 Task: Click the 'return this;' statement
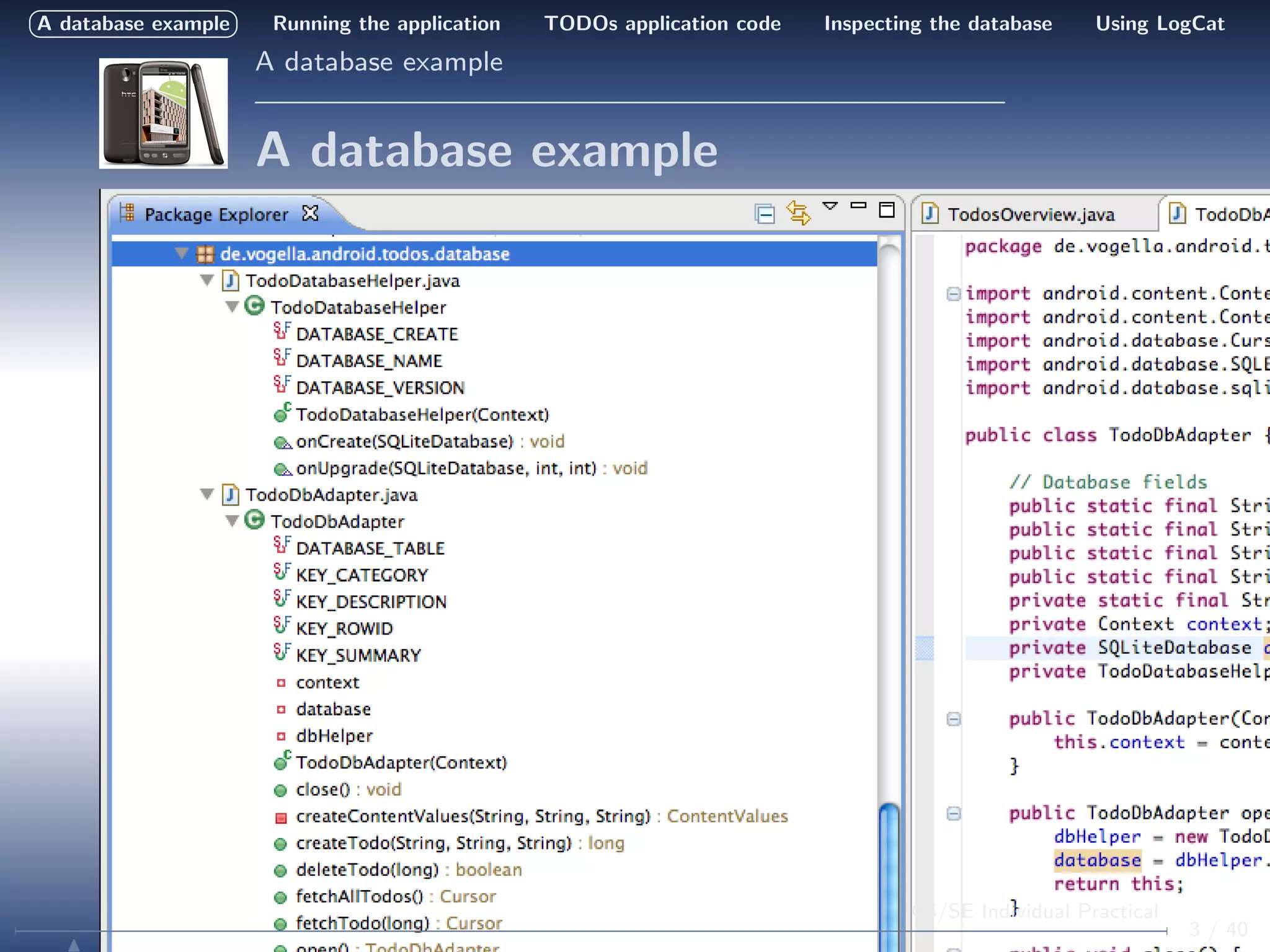point(1119,884)
